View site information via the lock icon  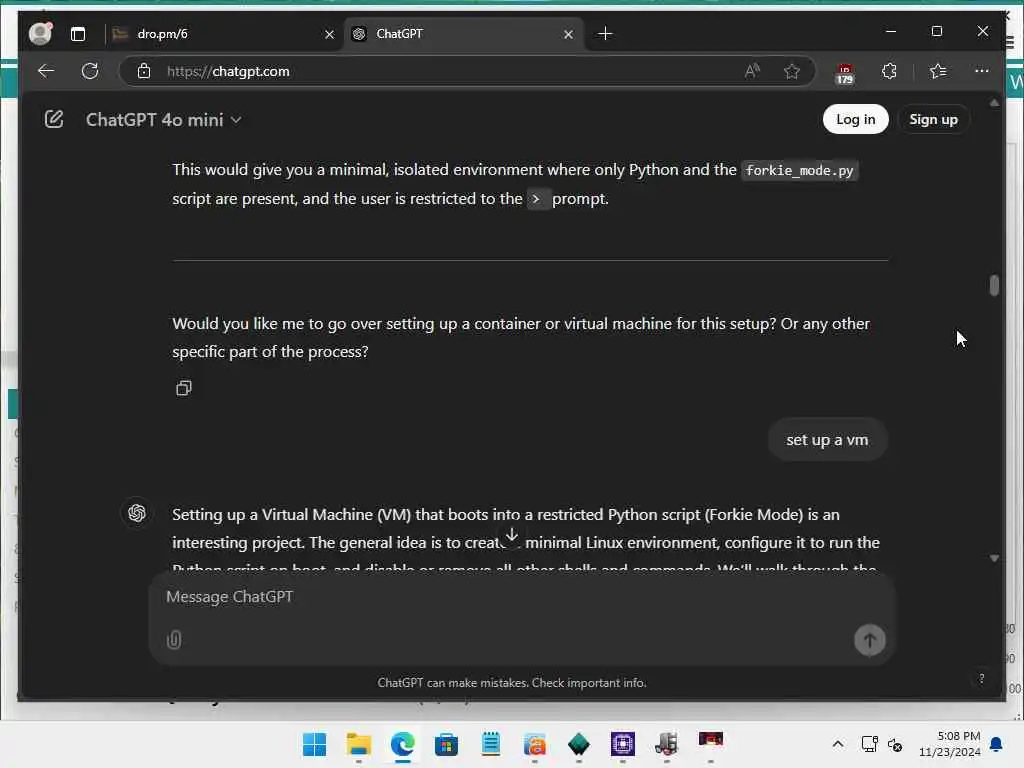(x=144, y=71)
